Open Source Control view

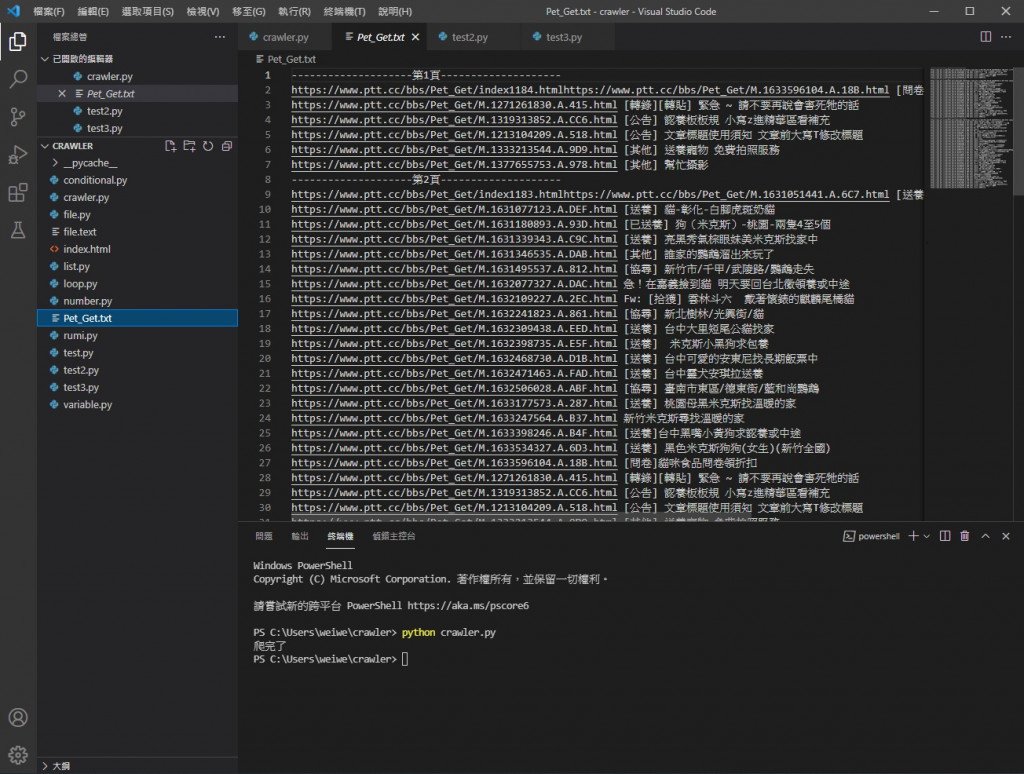(x=18, y=117)
